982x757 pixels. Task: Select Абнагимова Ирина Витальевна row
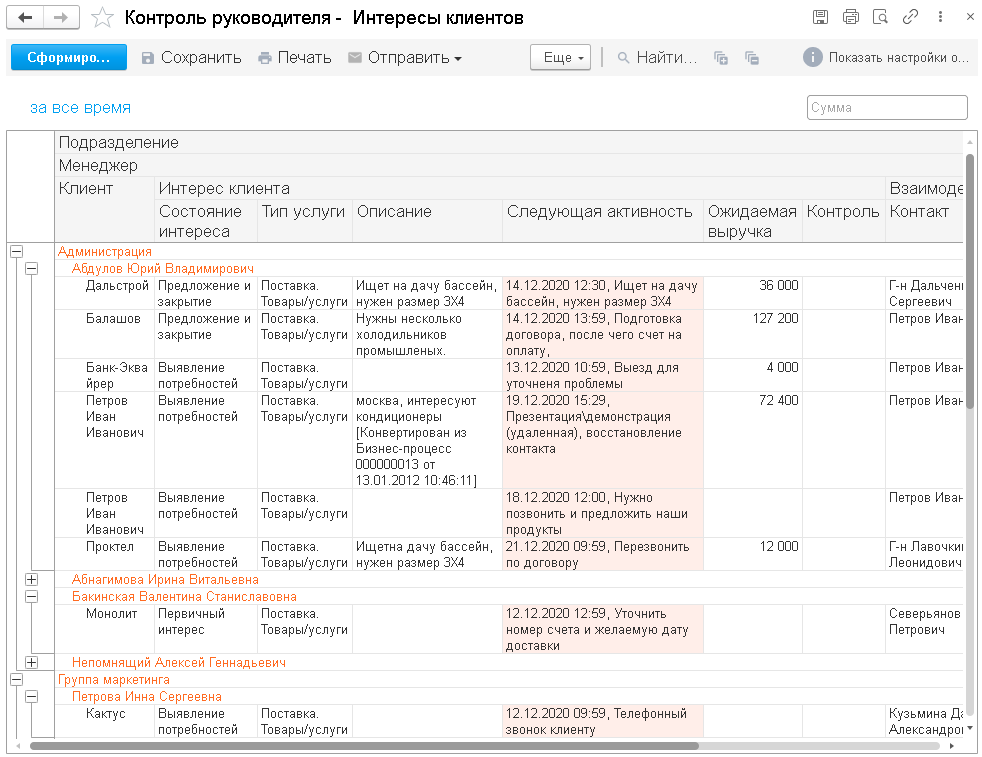coord(509,580)
